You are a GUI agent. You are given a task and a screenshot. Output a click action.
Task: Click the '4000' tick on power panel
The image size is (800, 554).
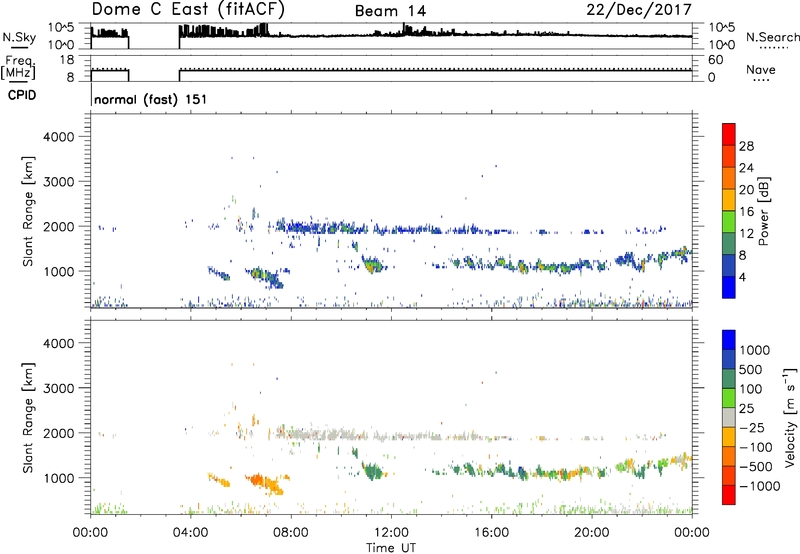coord(58,137)
